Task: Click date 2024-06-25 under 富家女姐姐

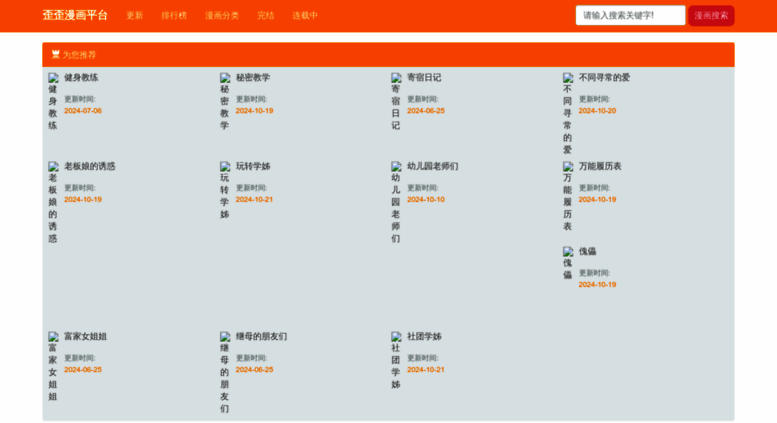Action: click(x=83, y=370)
